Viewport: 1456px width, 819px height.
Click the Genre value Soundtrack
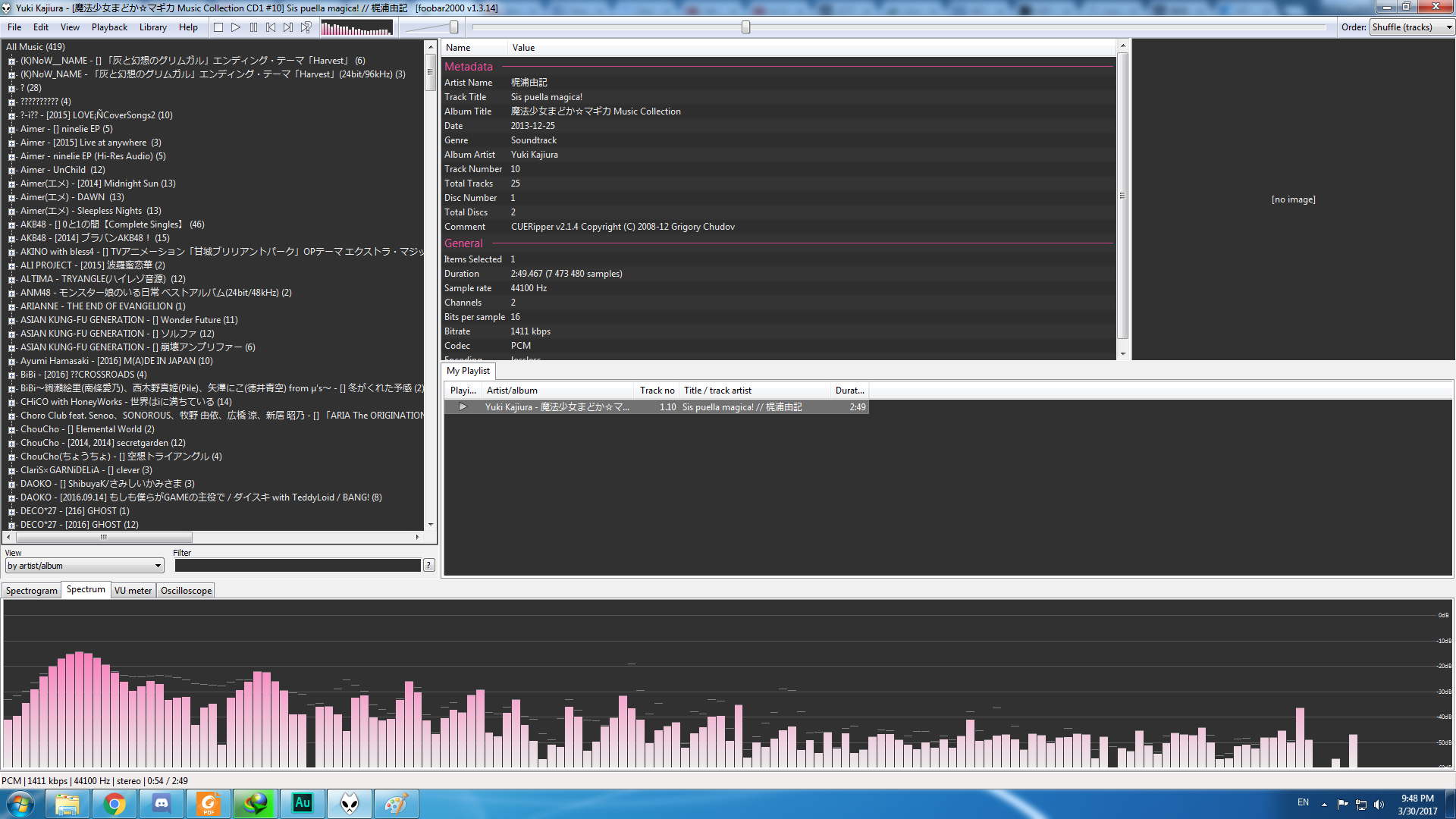point(533,140)
